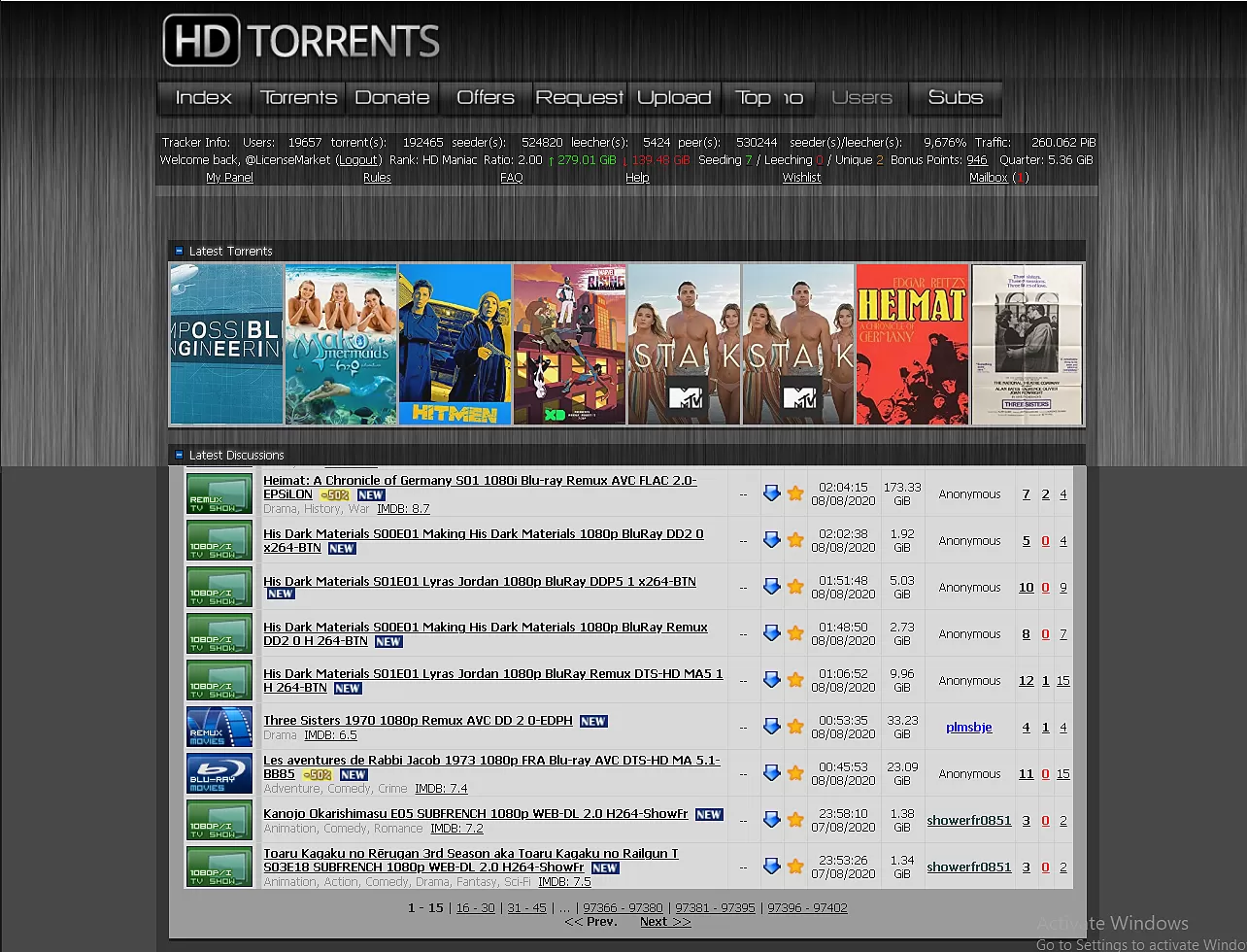Jump to torrents page 31 - 45
The width and height of the screenshot is (1247, 952).
[x=526, y=908]
